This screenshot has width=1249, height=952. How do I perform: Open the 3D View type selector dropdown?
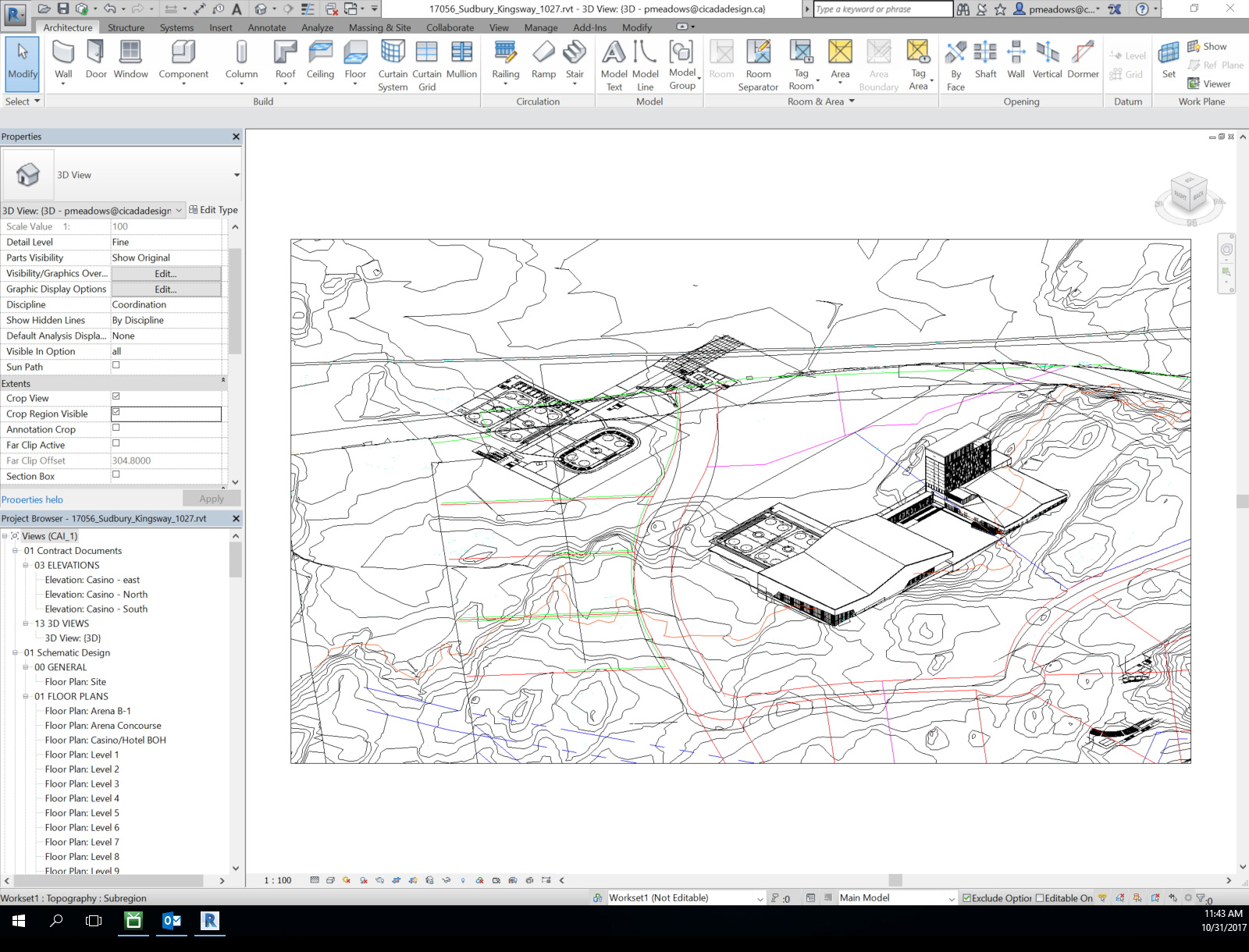pyautogui.click(x=179, y=210)
